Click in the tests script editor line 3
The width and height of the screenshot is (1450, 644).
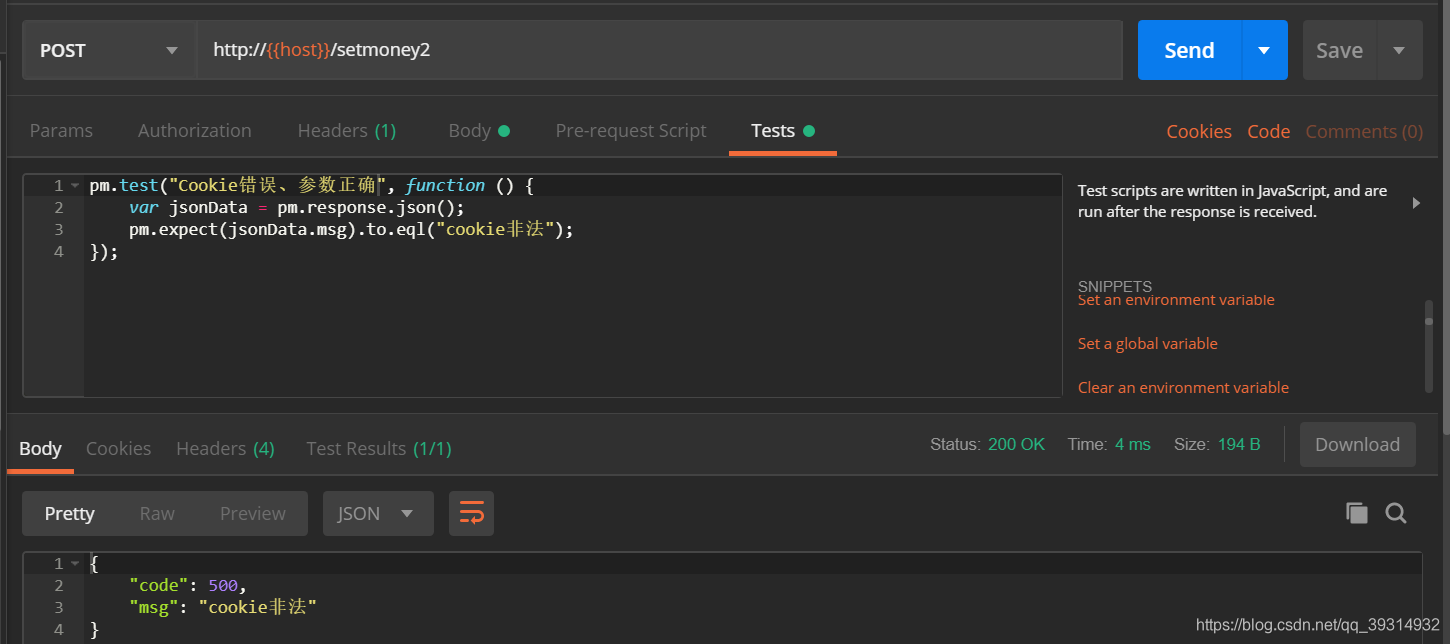(573, 230)
